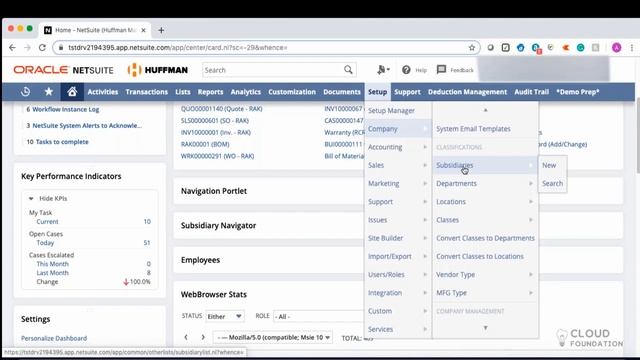Open the Help question mark icon
This screenshot has height=360, width=640.
point(406,70)
